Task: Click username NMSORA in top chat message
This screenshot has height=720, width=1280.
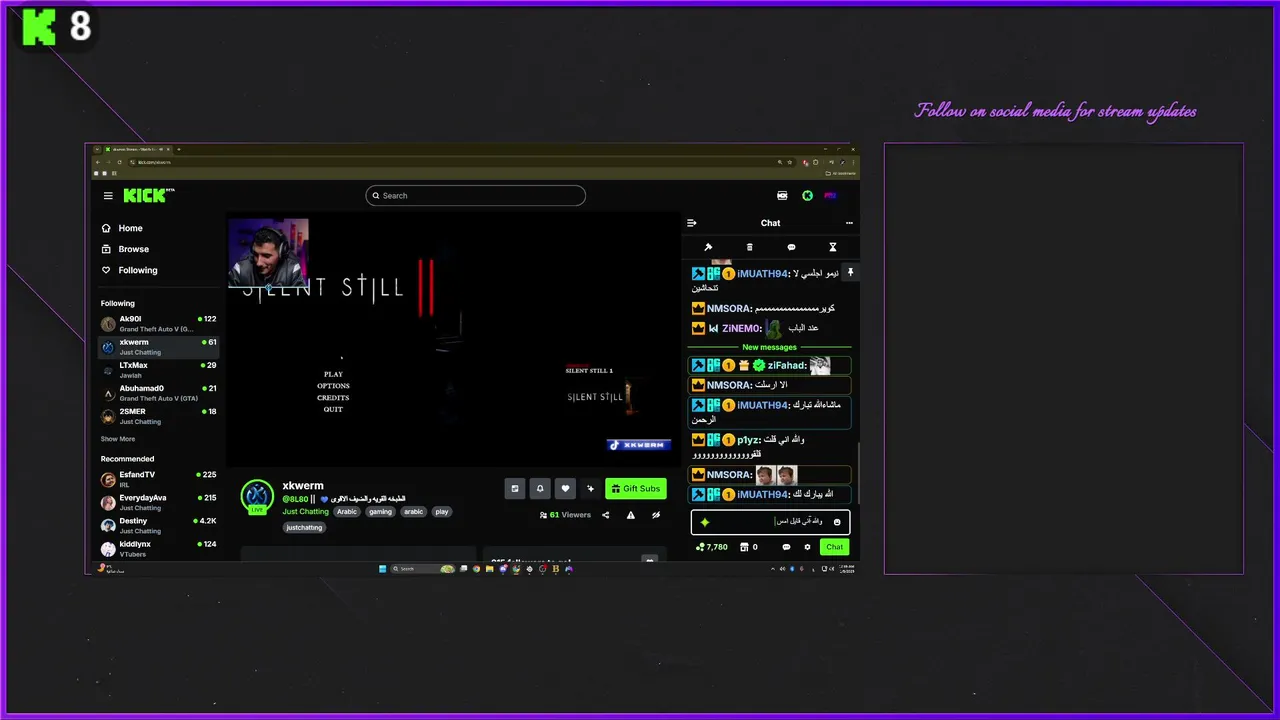Action: click(x=728, y=309)
